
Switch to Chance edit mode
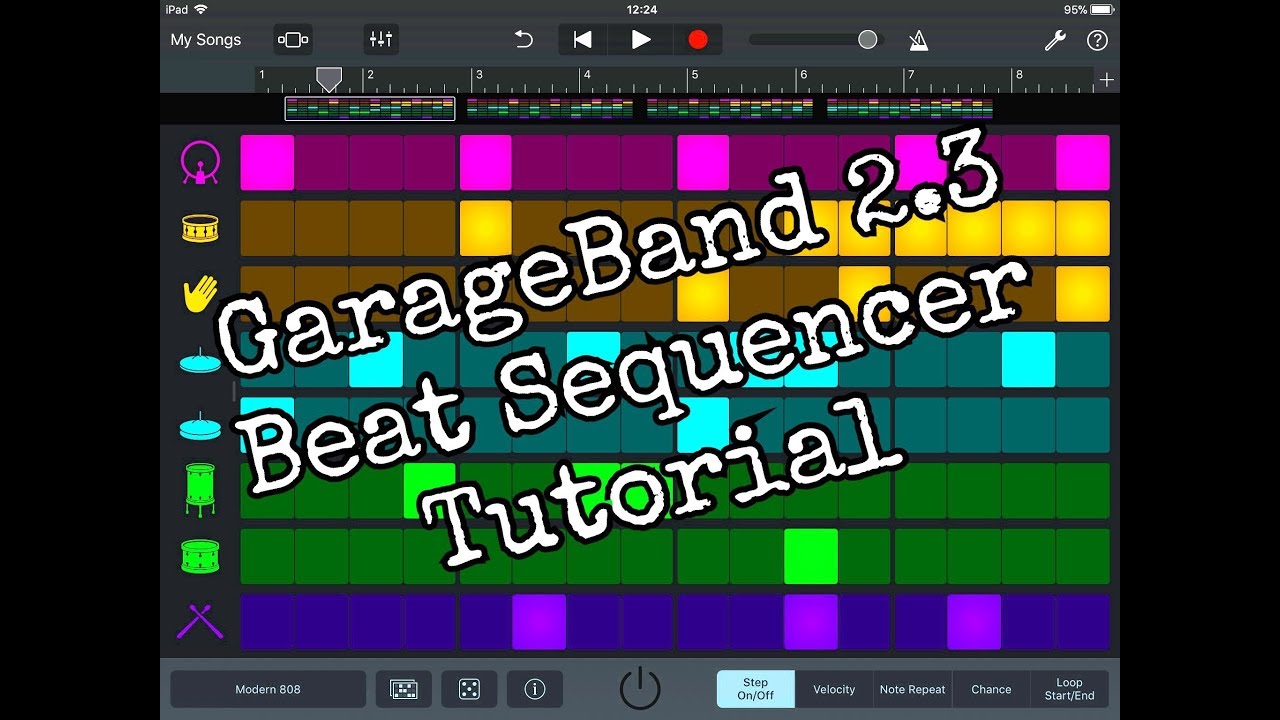pos(991,689)
